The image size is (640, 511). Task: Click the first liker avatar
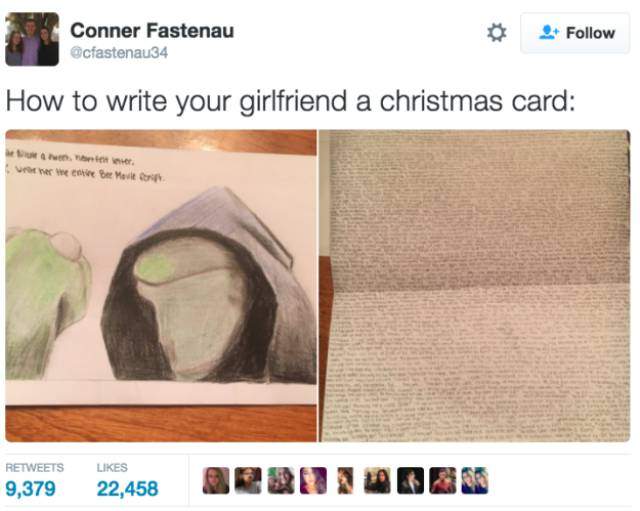216,480
